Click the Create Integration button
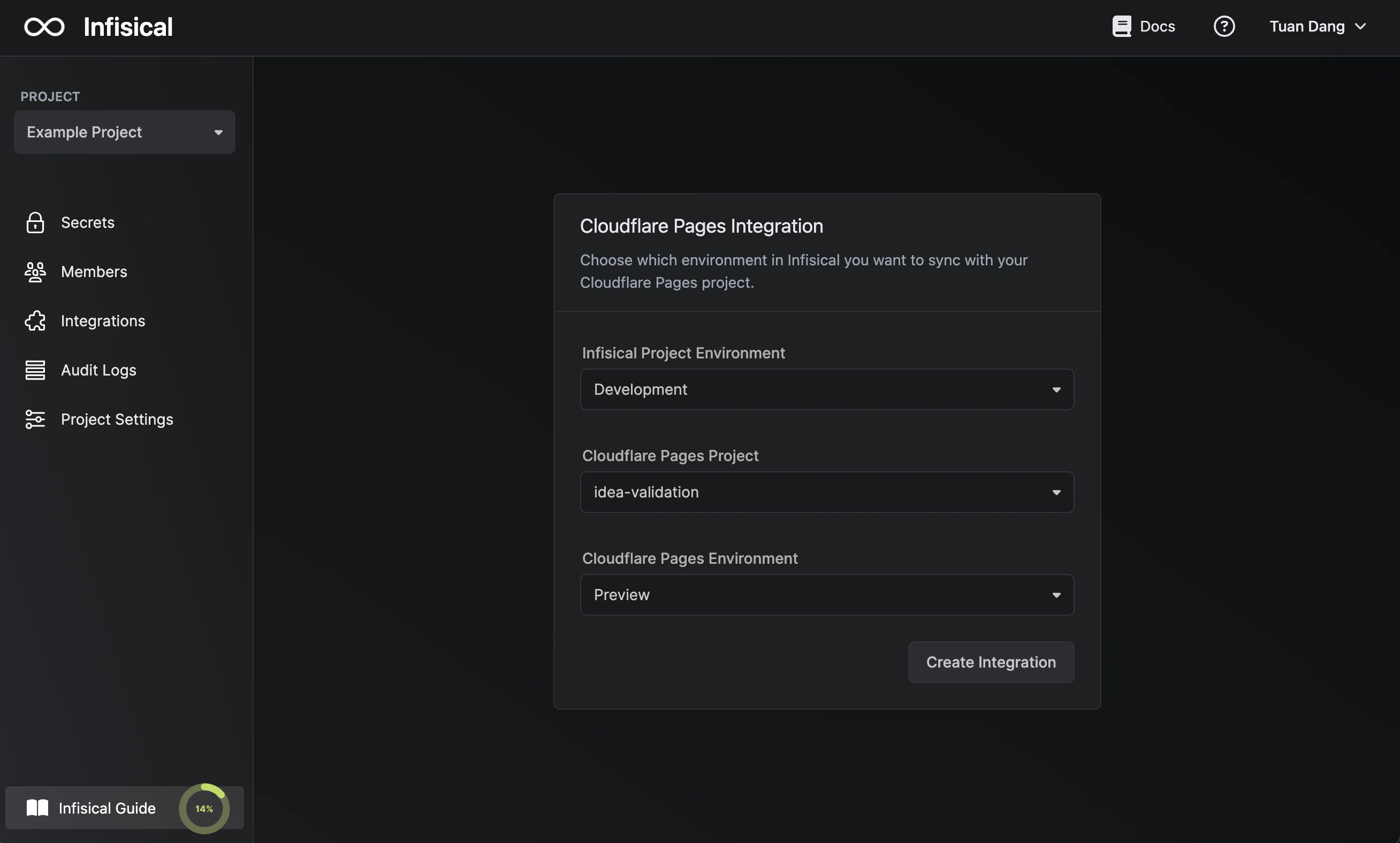The height and width of the screenshot is (843, 1400). click(991, 662)
